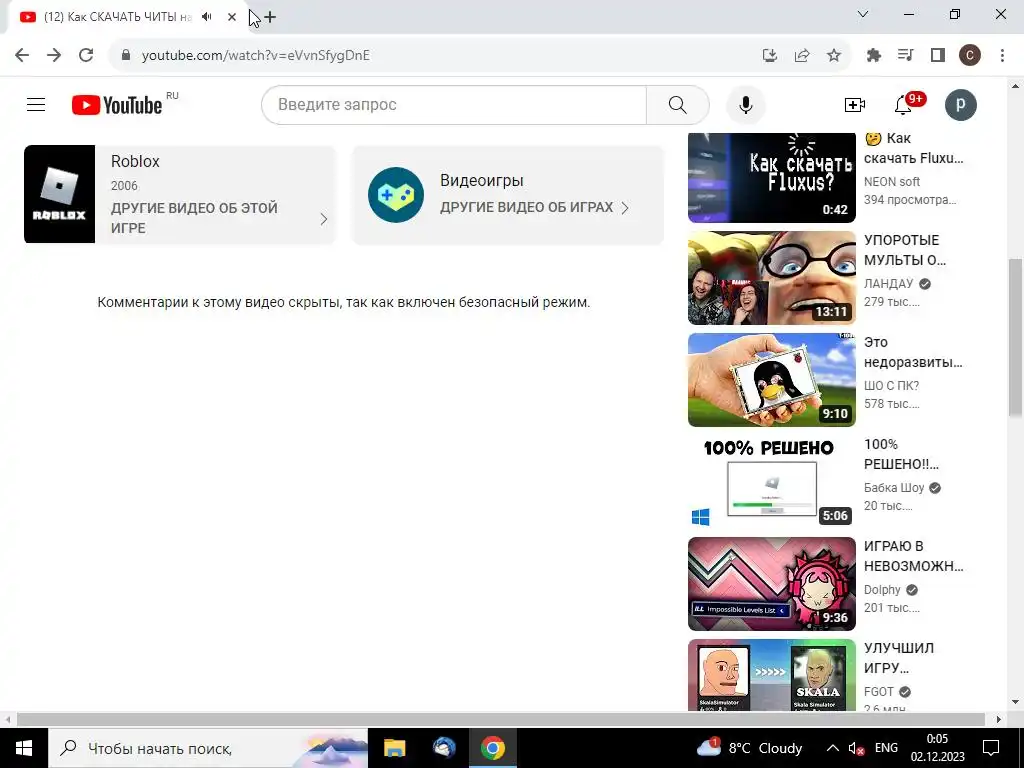Open File Explorer from taskbar

click(x=394, y=748)
